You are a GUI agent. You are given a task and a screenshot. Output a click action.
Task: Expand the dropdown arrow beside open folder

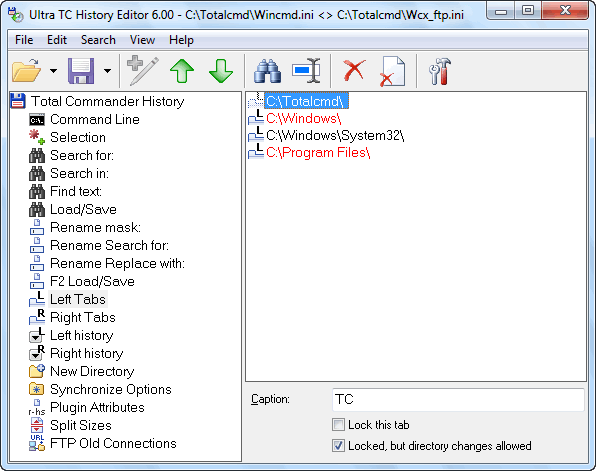point(54,71)
